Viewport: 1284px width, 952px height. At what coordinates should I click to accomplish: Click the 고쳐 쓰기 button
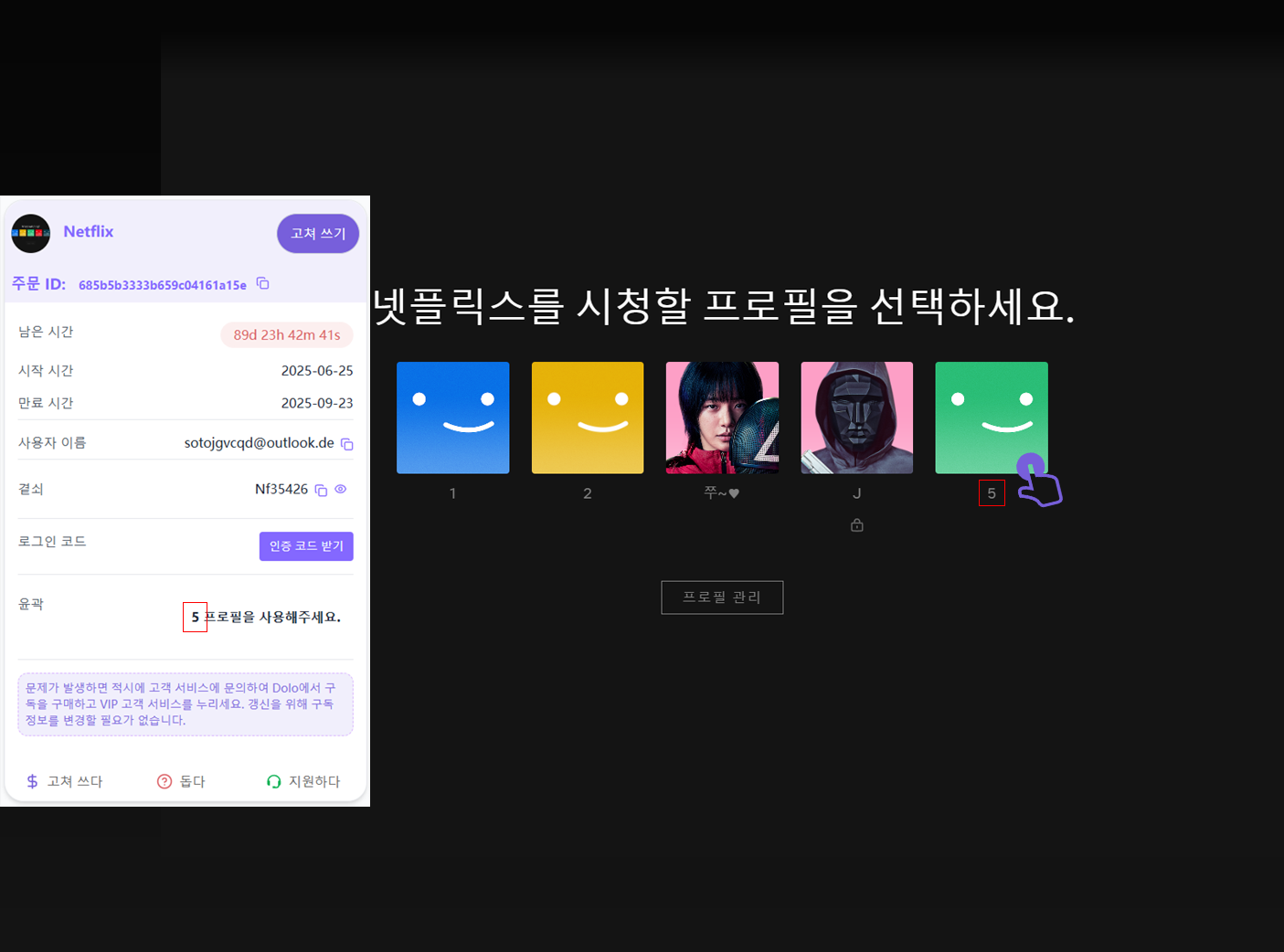click(318, 234)
